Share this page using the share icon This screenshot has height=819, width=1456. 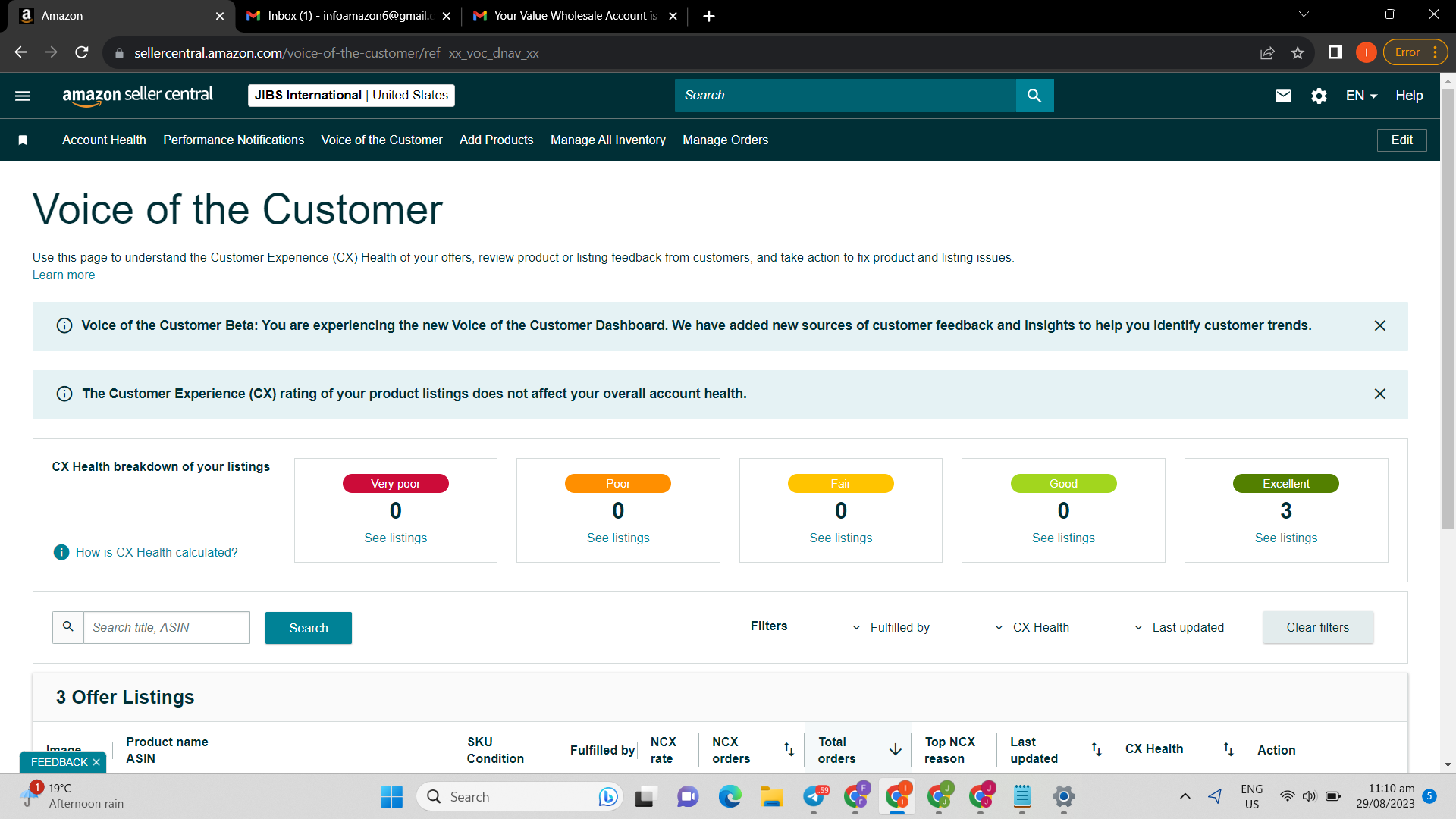coord(1267,52)
